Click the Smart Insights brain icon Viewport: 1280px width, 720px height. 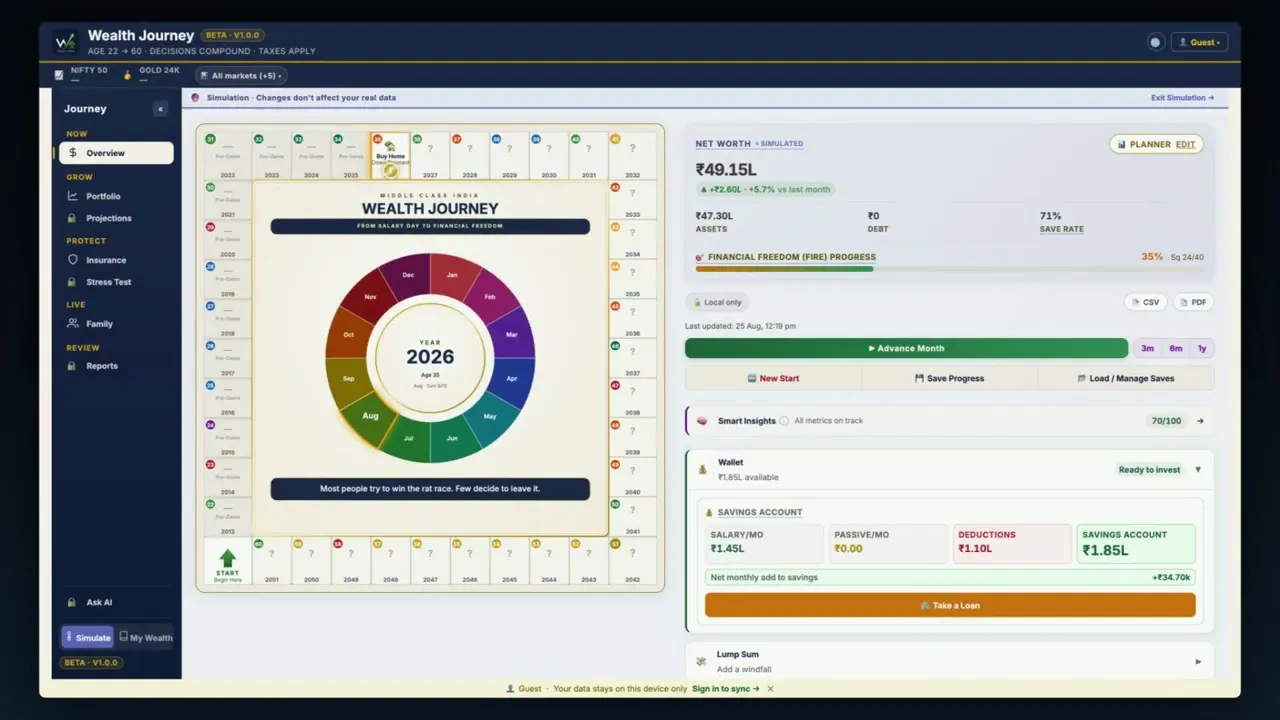tap(703, 421)
